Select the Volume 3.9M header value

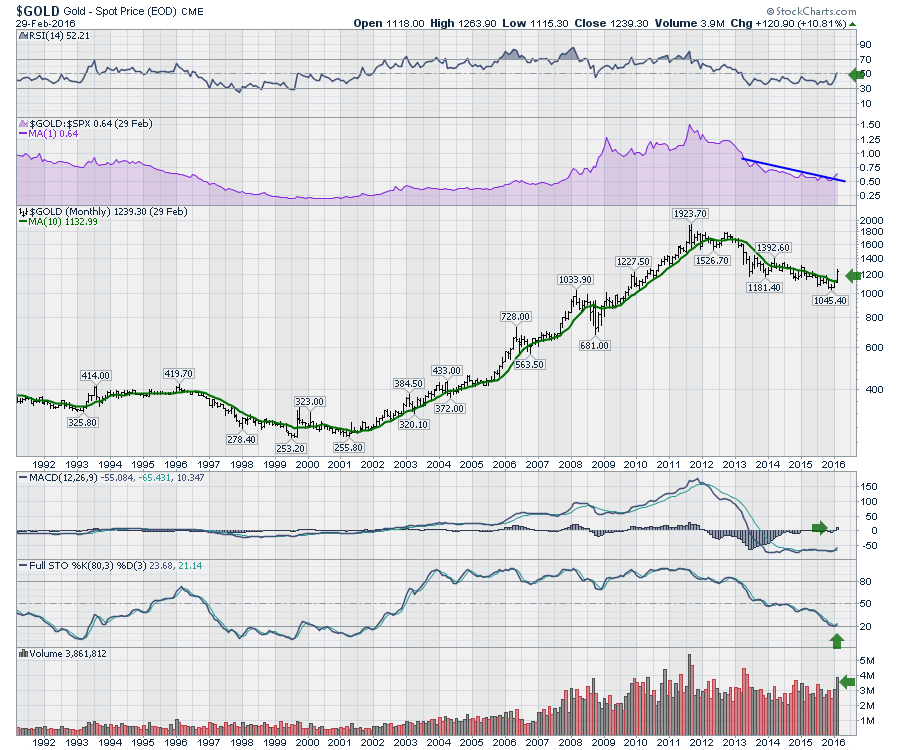690,24
